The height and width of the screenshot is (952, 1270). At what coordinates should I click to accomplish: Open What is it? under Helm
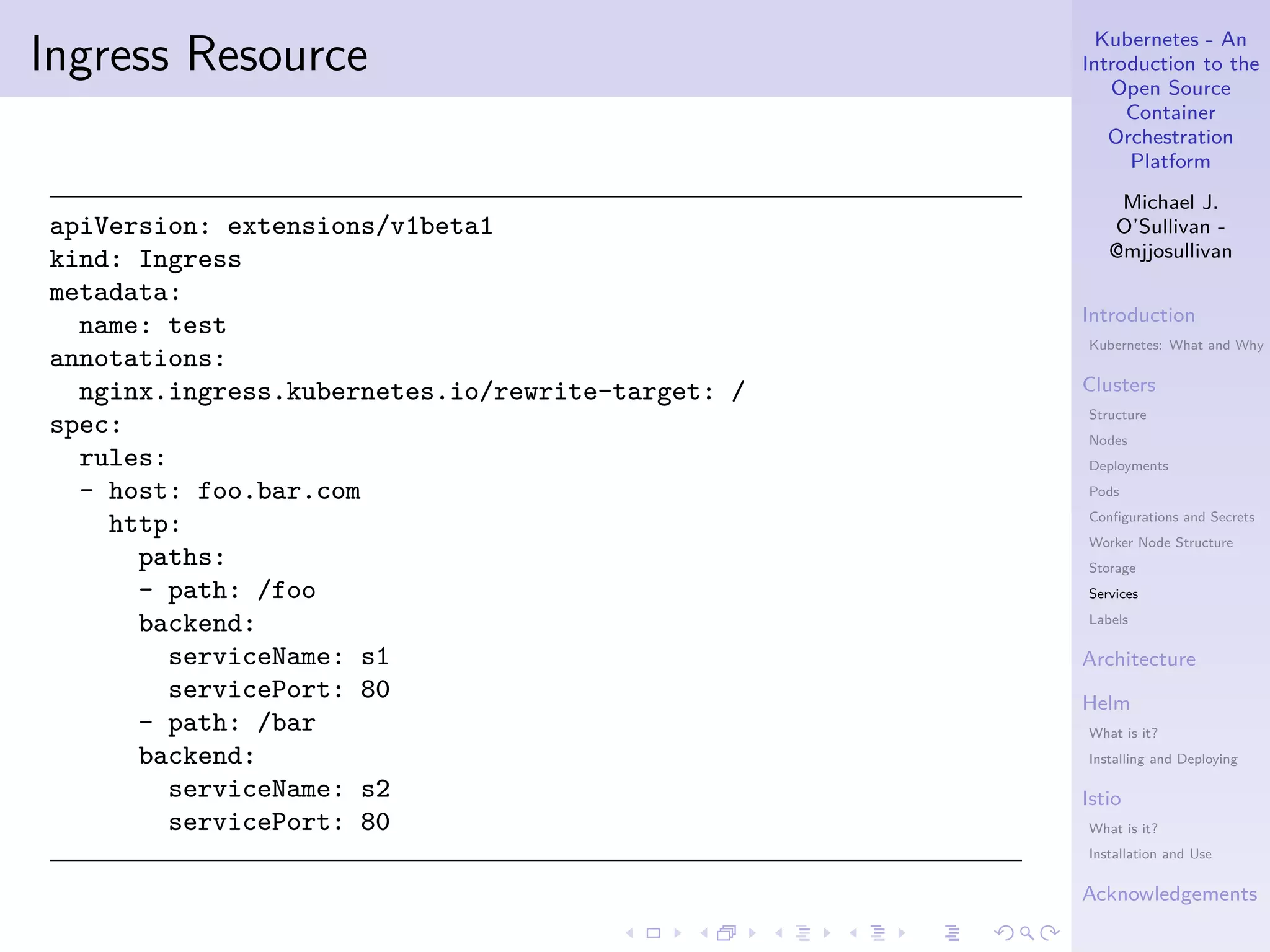[1123, 733]
